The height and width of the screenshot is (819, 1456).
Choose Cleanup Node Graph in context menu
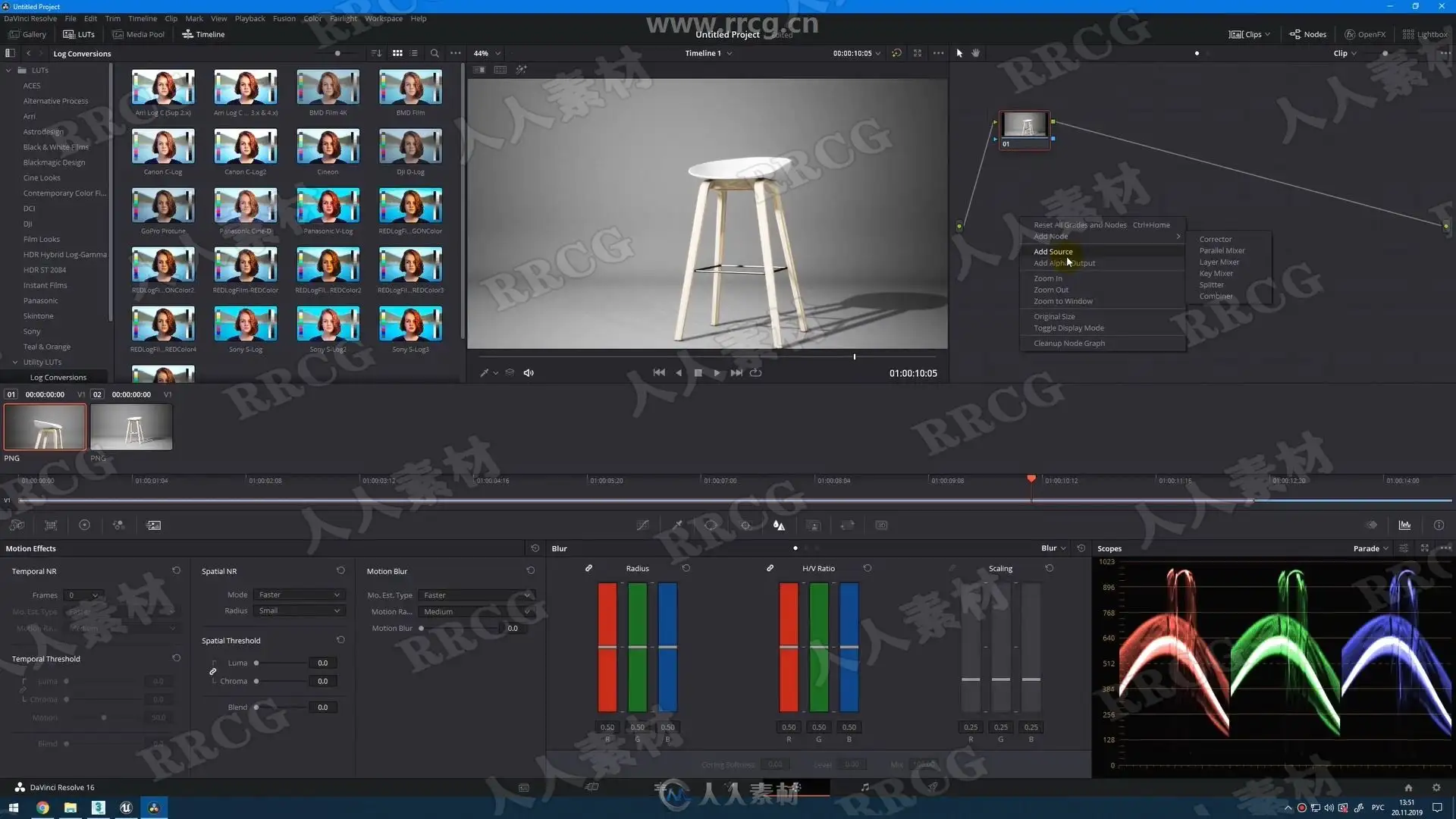point(1069,344)
